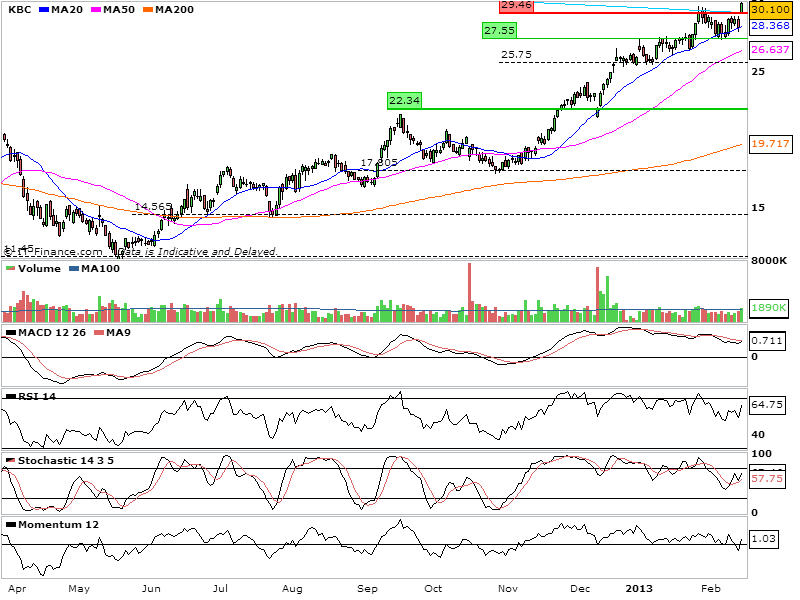
Task: Click the Nov label on time axis
Action: click(508, 589)
